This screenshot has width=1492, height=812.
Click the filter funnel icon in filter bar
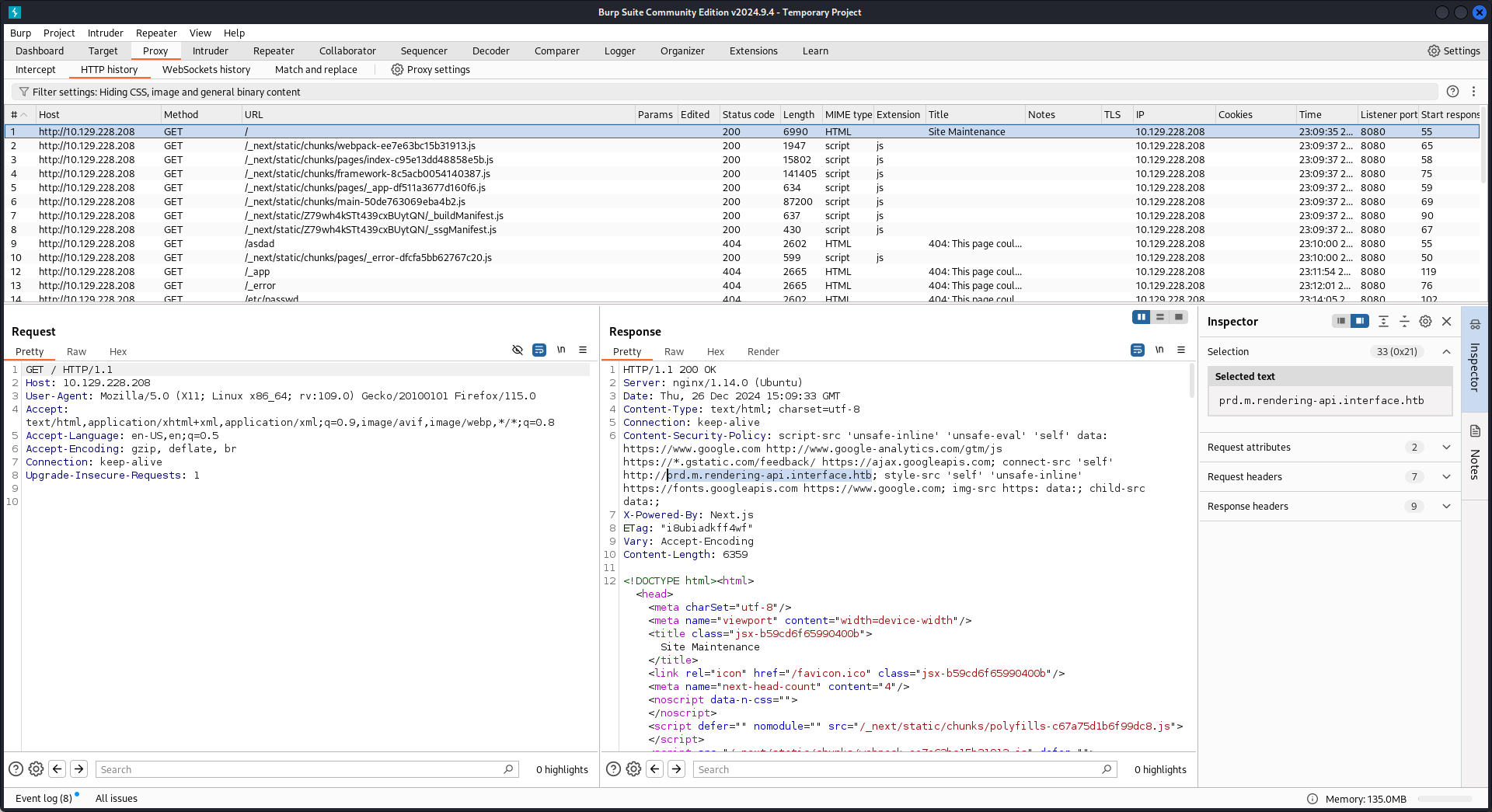(24, 92)
